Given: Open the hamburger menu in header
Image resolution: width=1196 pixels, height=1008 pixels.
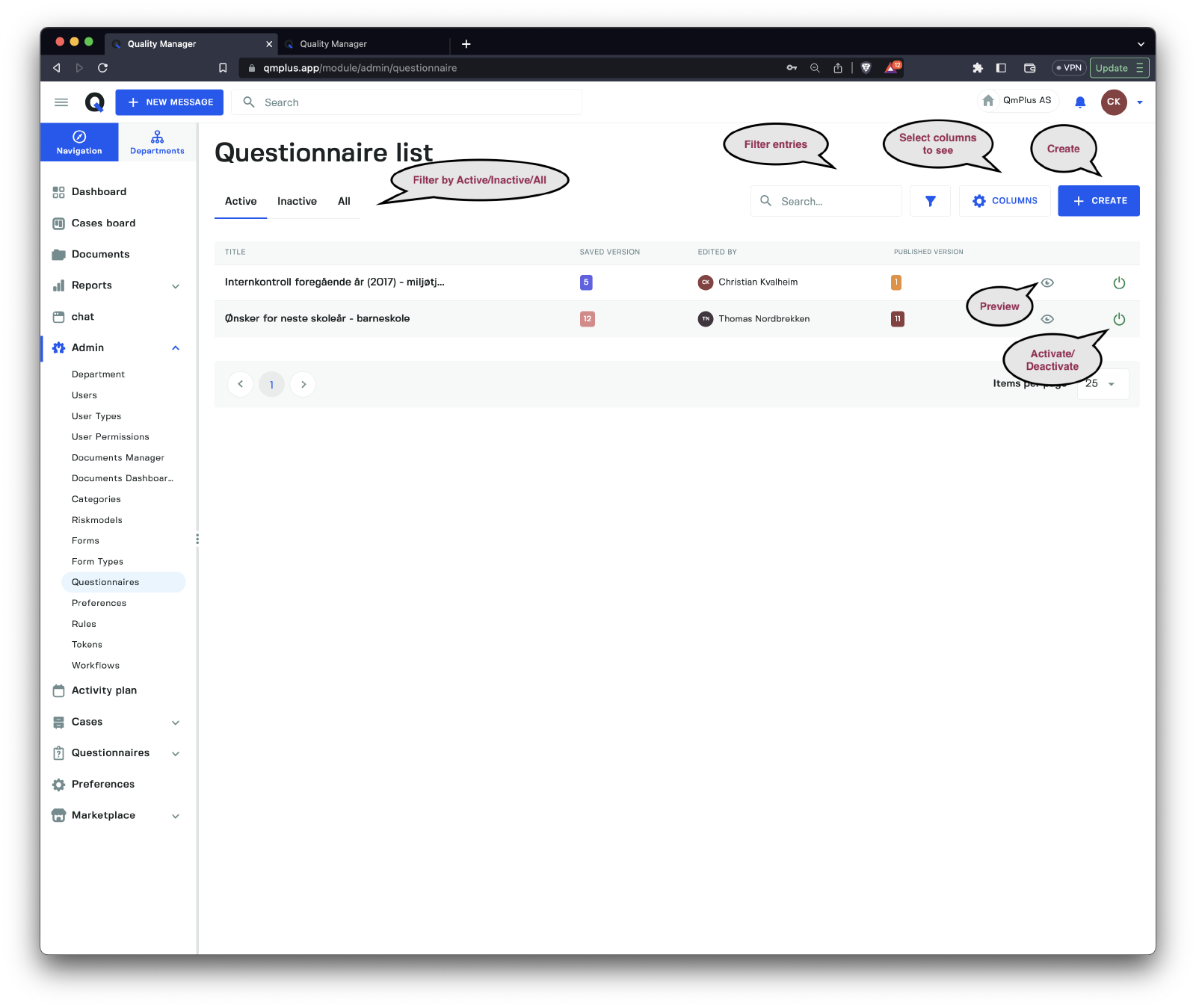Looking at the screenshot, I should tap(61, 102).
